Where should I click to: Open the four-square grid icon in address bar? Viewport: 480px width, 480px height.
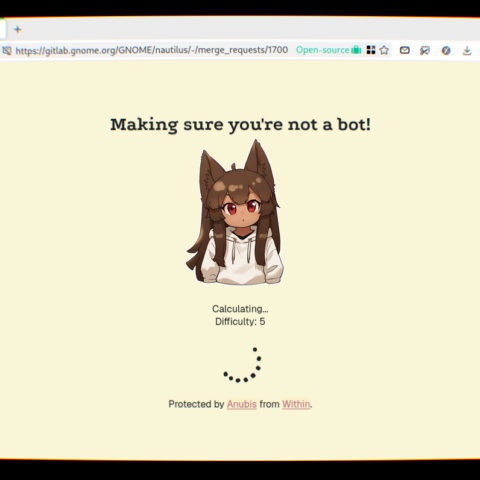[x=371, y=50]
